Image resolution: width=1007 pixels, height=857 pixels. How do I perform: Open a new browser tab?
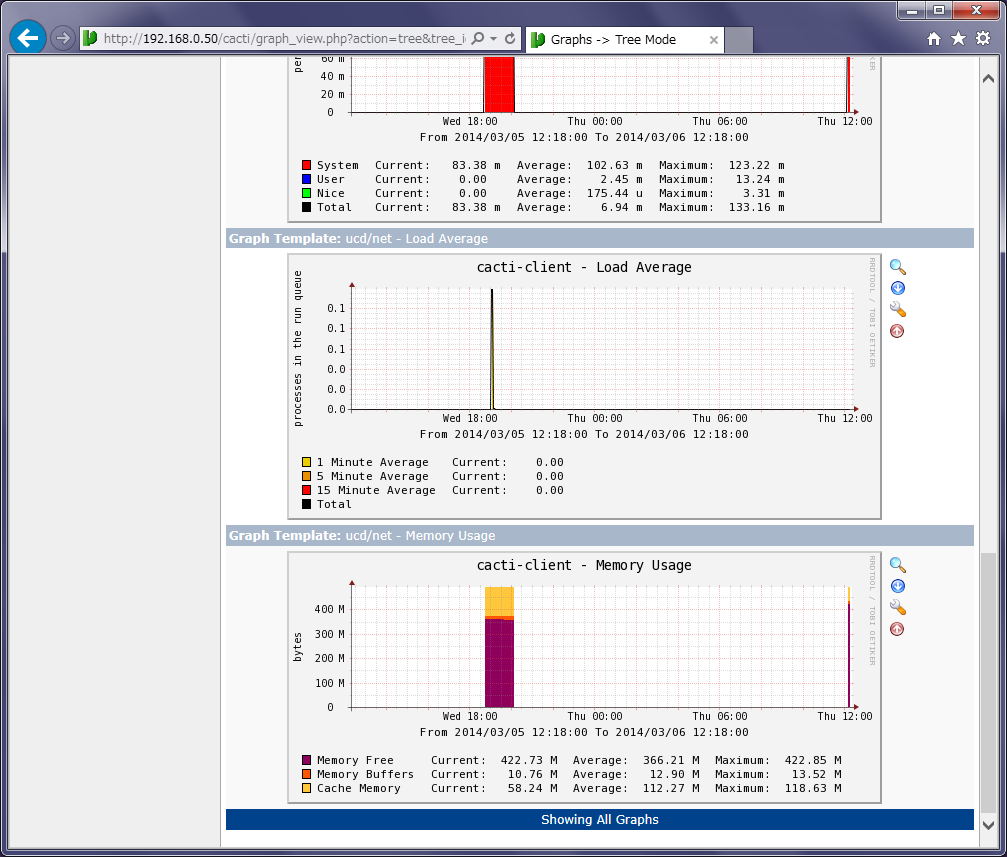point(739,40)
